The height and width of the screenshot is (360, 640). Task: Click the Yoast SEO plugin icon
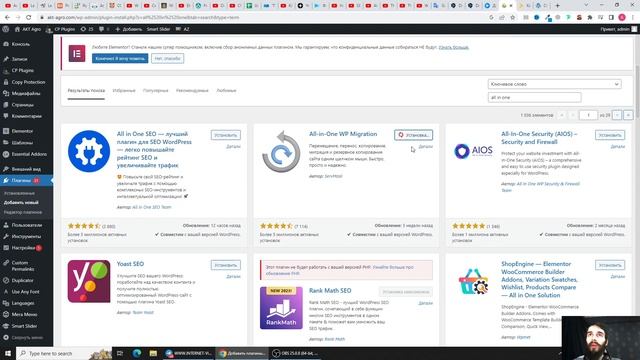click(89, 282)
